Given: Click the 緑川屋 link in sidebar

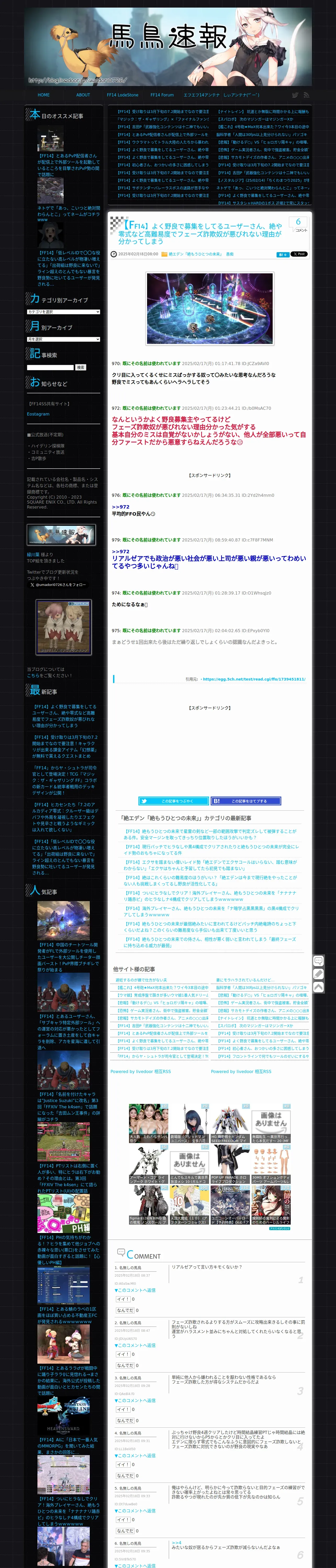Looking at the screenshot, I should (x=33, y=555).
